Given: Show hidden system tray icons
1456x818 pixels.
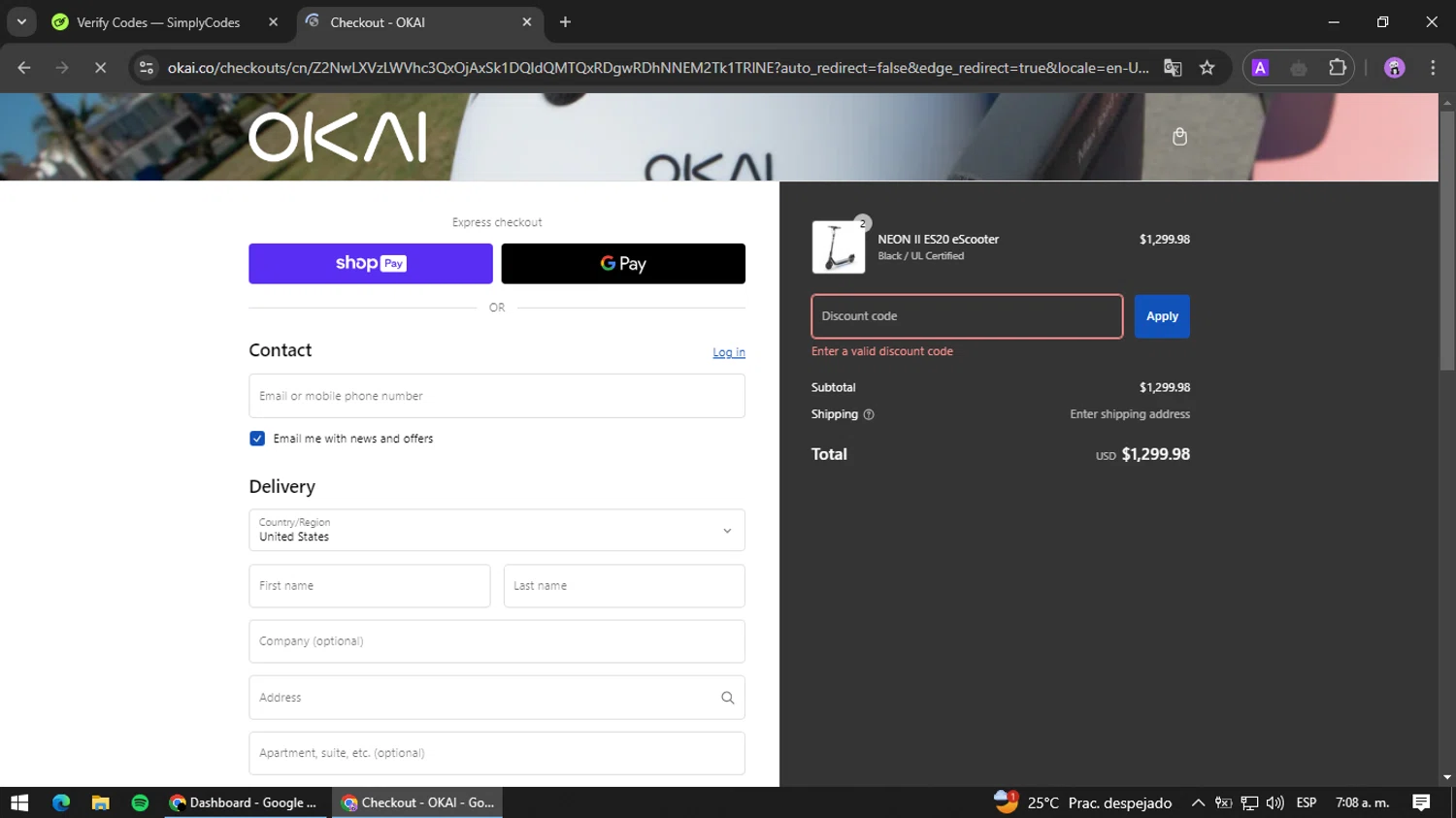Looking at the screenshot, I should (1198, 802).
